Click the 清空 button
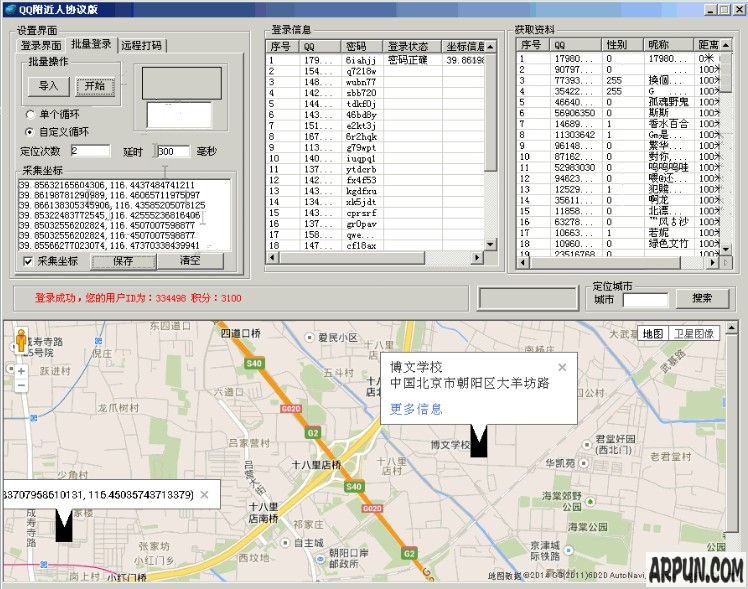 coord(190,261)
